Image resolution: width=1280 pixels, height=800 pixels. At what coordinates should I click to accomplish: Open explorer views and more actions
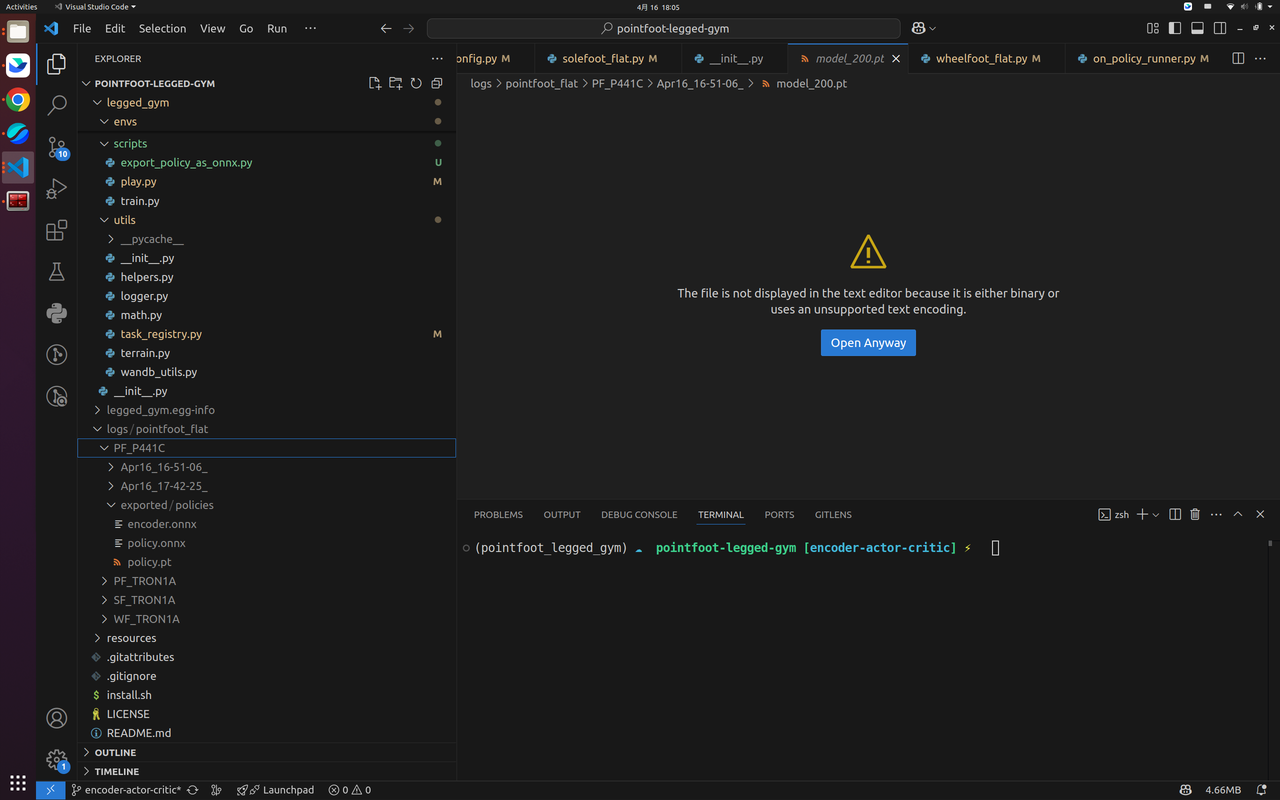[437, 59]
